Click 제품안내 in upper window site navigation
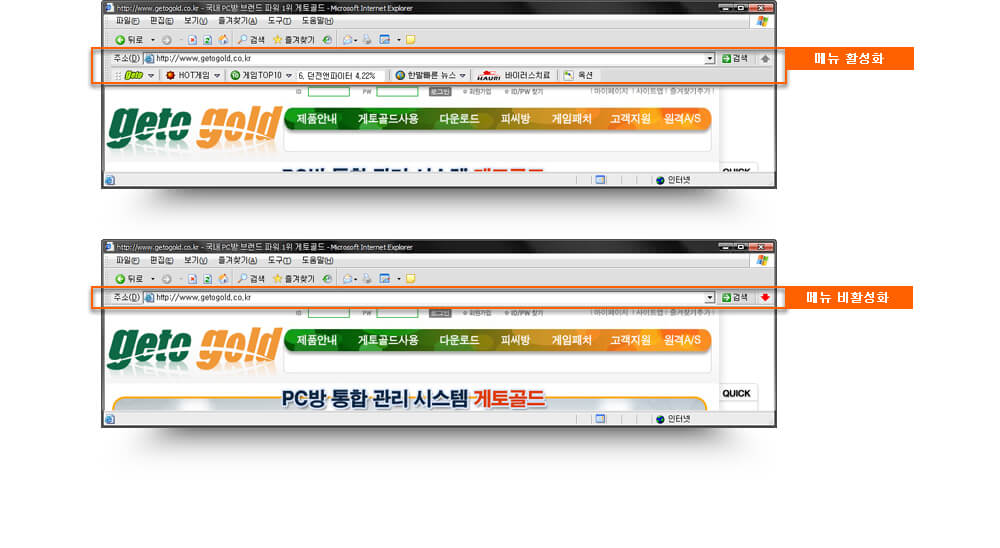Image resolution: width=1000 pixels, height=548 pixels. (316, 119)
